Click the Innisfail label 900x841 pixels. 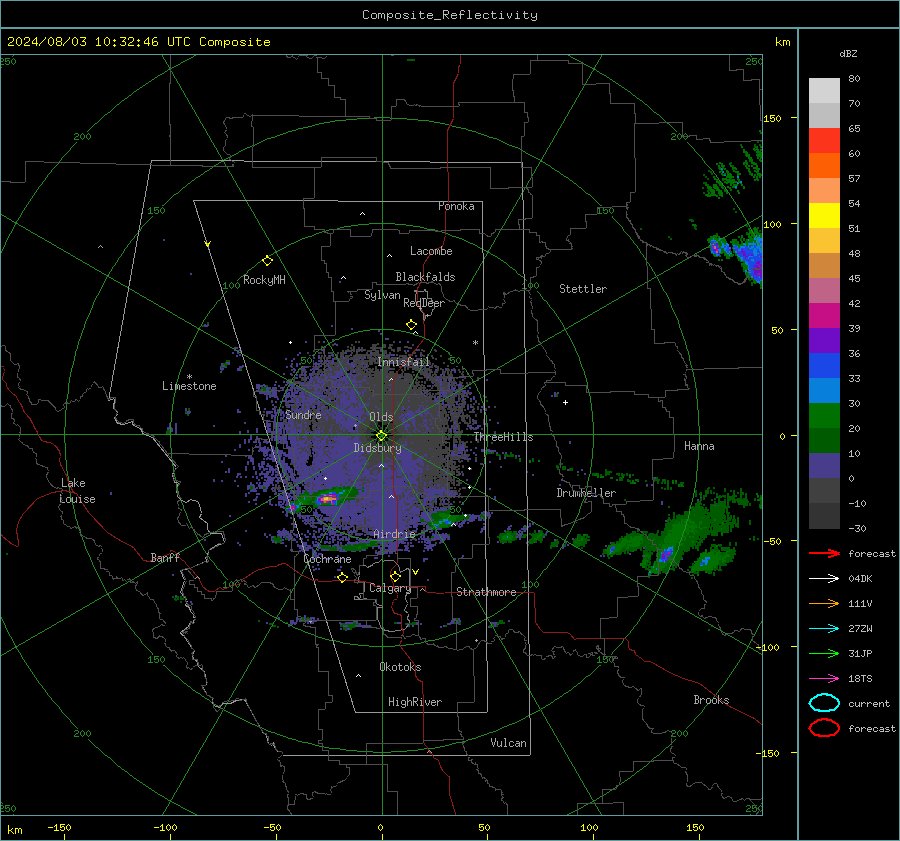(x=404, y=362)
